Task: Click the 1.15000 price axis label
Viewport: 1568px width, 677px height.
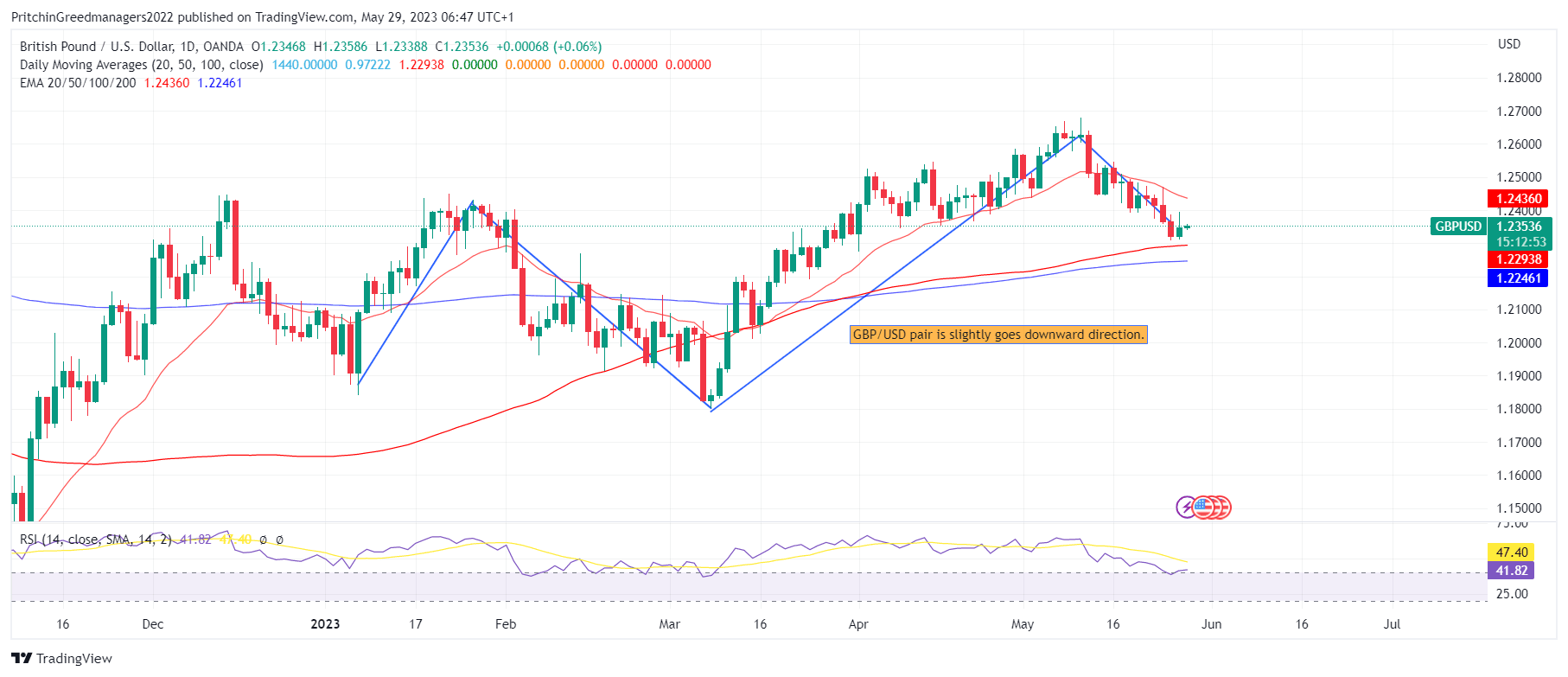Action: 1519,508
